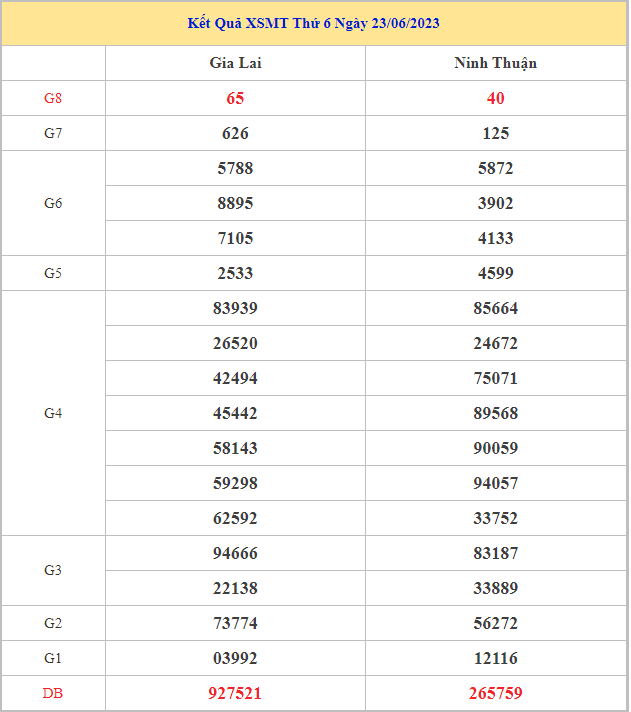Select the G6 number 8895
Image resolution: width=631 pixels, height=712 pixels.
click(x=235, y=203)
